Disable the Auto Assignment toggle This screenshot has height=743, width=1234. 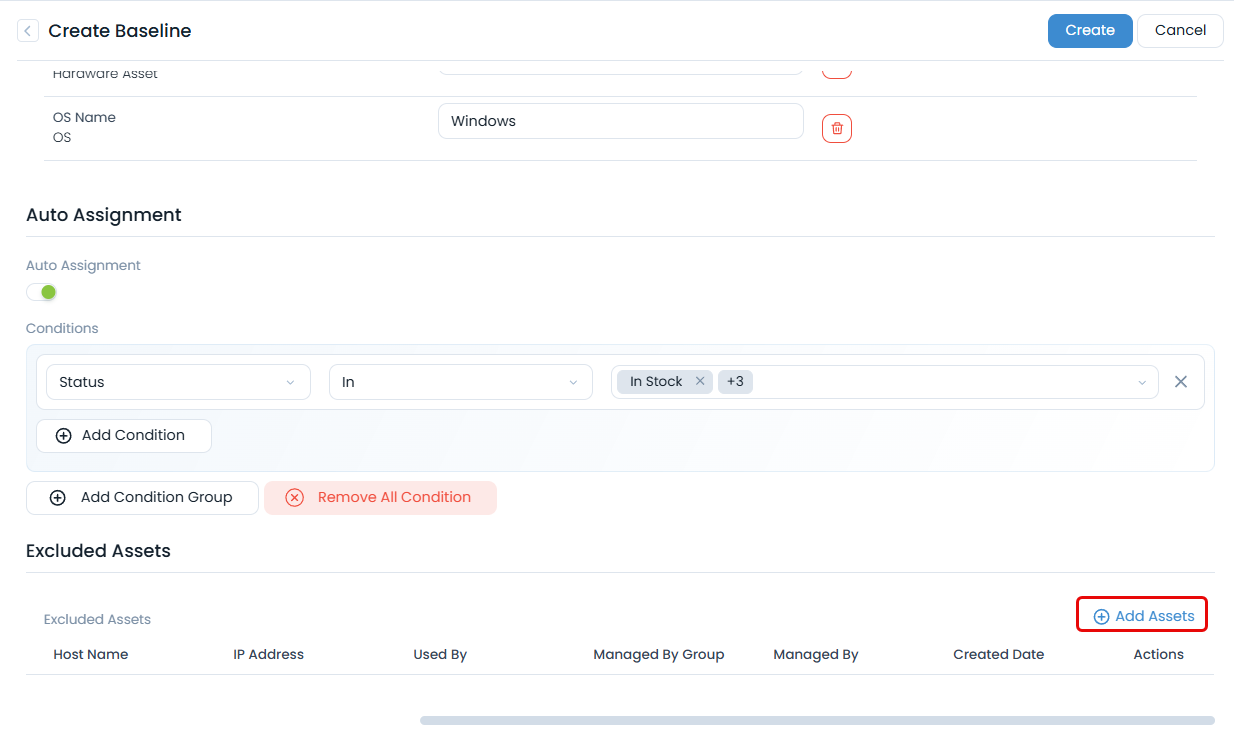coord(41,291)
